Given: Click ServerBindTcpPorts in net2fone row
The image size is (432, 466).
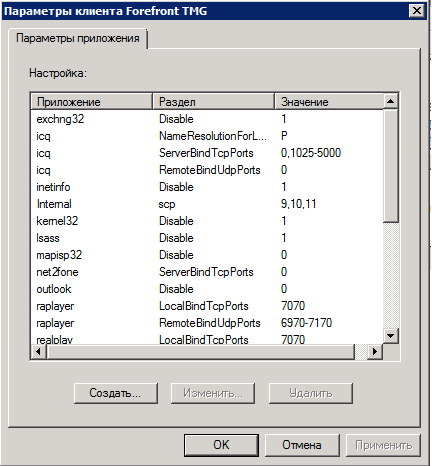Looking at the screenshot, I should [206, 272].
